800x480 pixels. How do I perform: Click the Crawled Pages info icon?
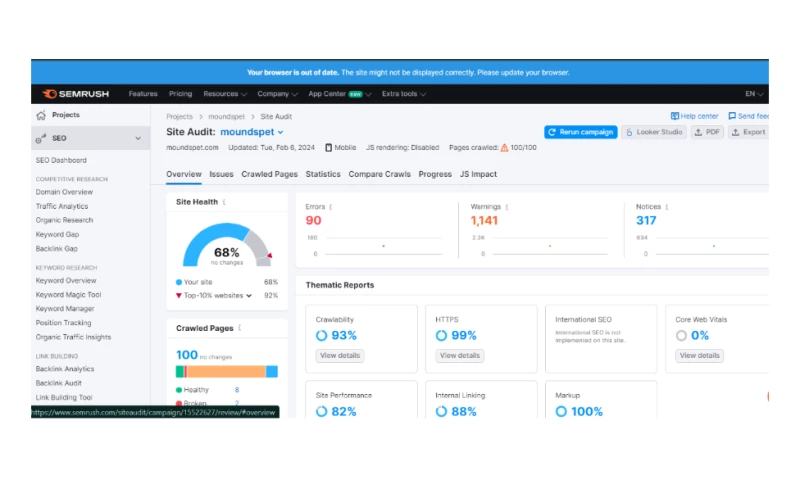click(240, 328)
